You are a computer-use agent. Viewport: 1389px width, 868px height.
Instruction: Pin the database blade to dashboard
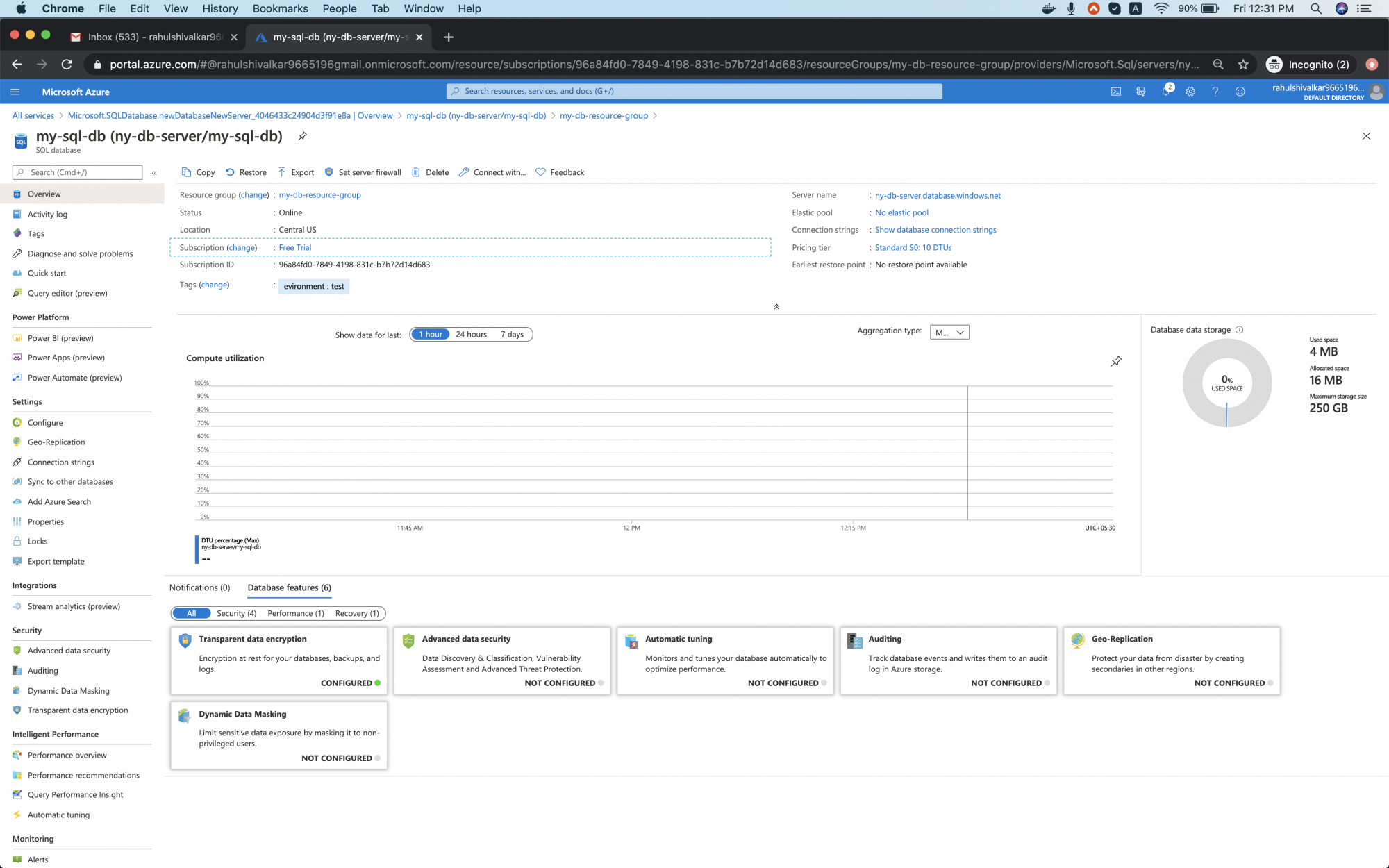pyautogui.click(x=302, y=136)
